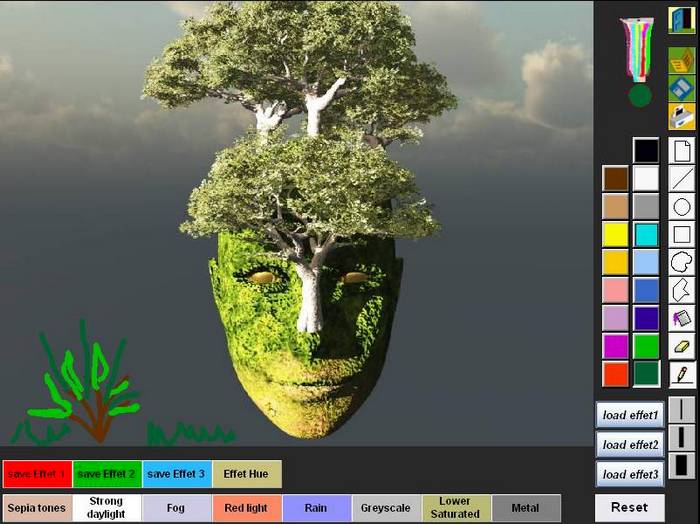The image size is (700, 524).
Task: Pick the magenta color swatch
Action: point(616,346)
